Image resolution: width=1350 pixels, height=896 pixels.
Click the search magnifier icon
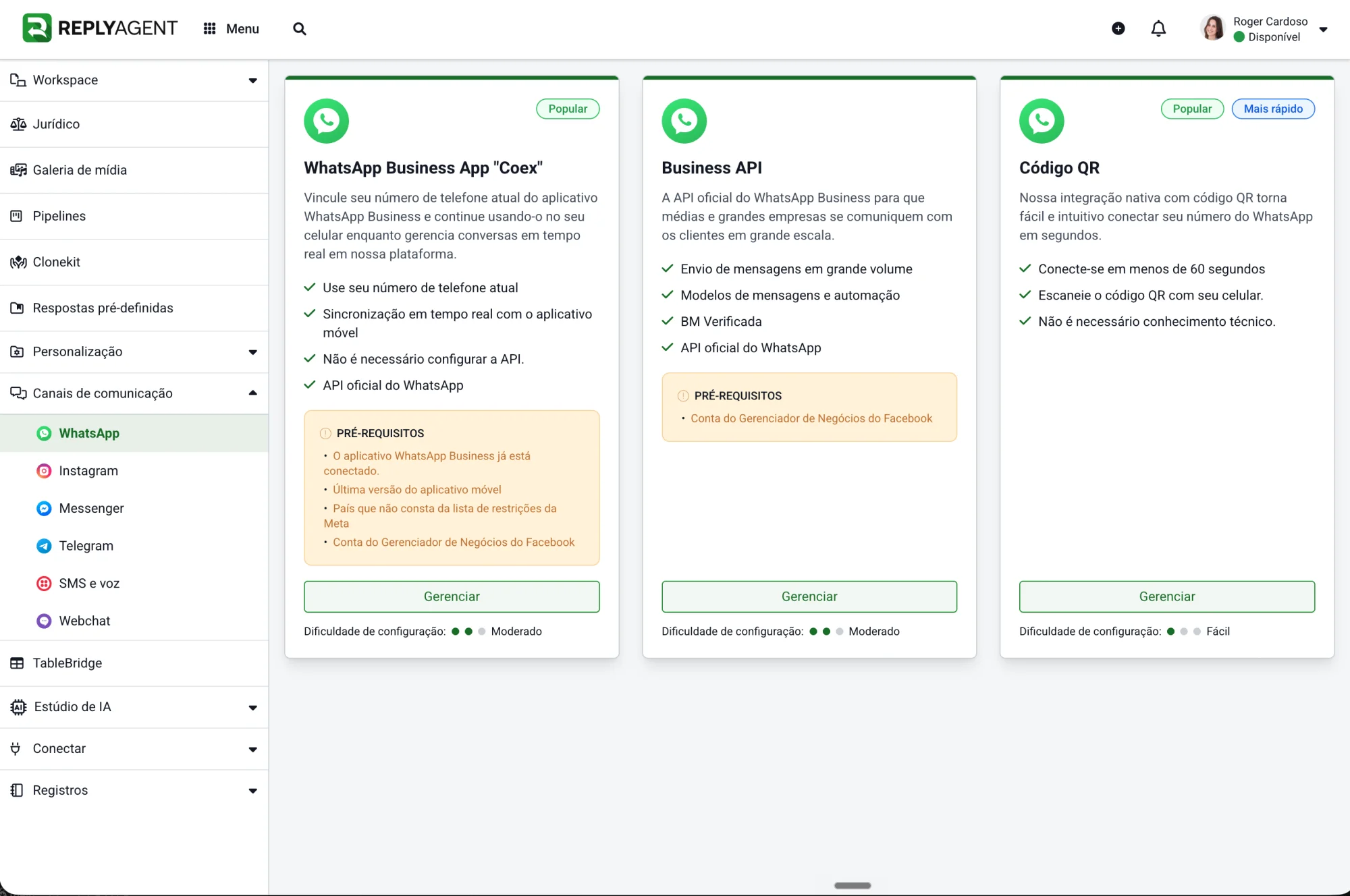pyautogui.click(x=300, y=28)
